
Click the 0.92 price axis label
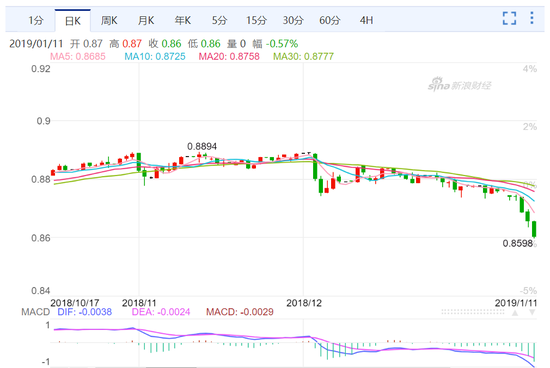point(41,69)
